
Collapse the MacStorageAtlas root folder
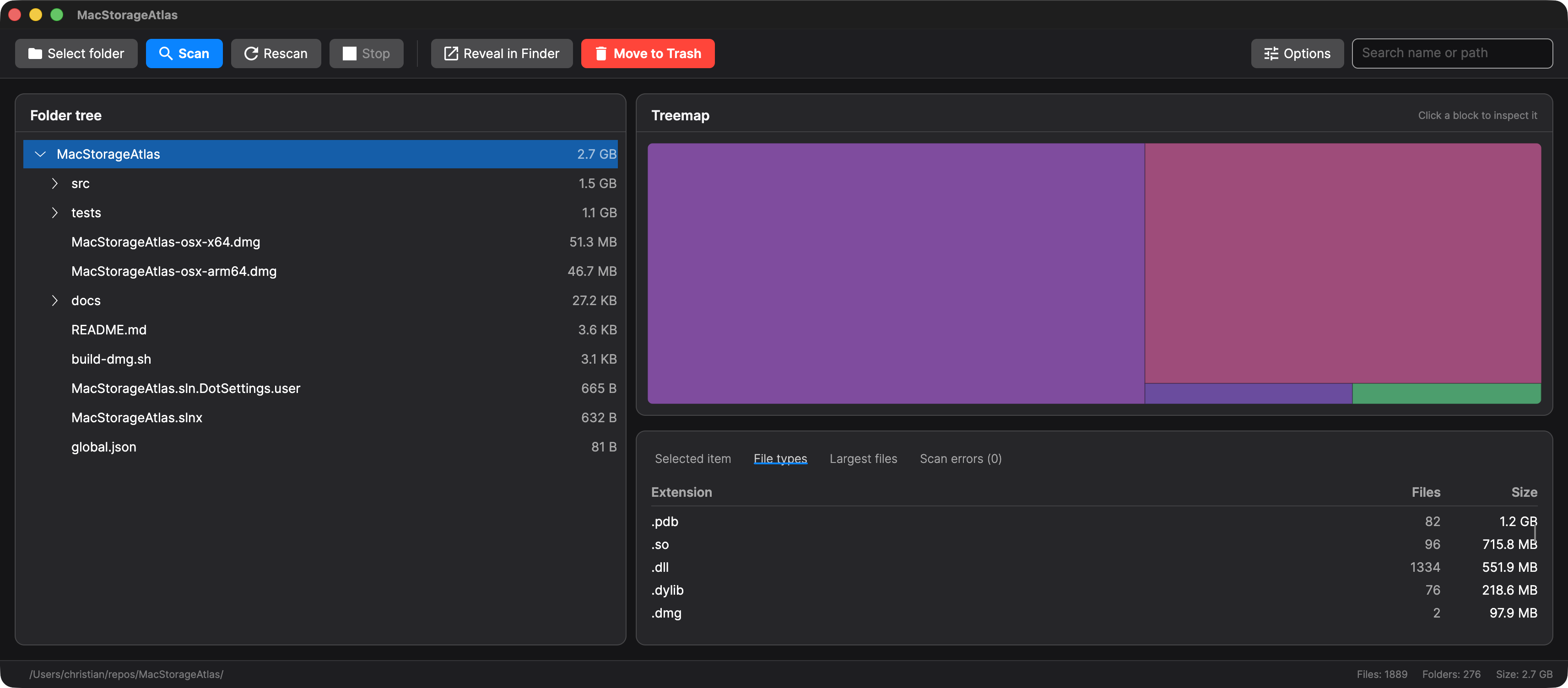40,155
